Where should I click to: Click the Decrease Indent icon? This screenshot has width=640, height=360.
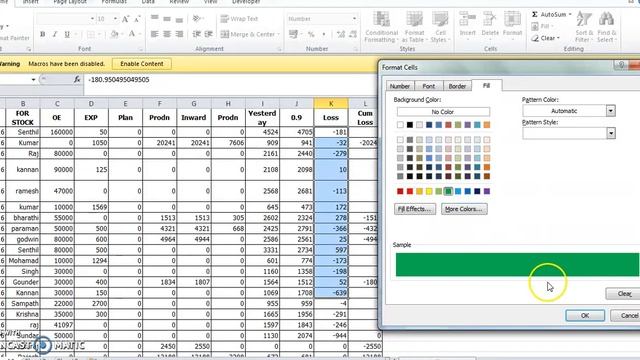[196, 34]
